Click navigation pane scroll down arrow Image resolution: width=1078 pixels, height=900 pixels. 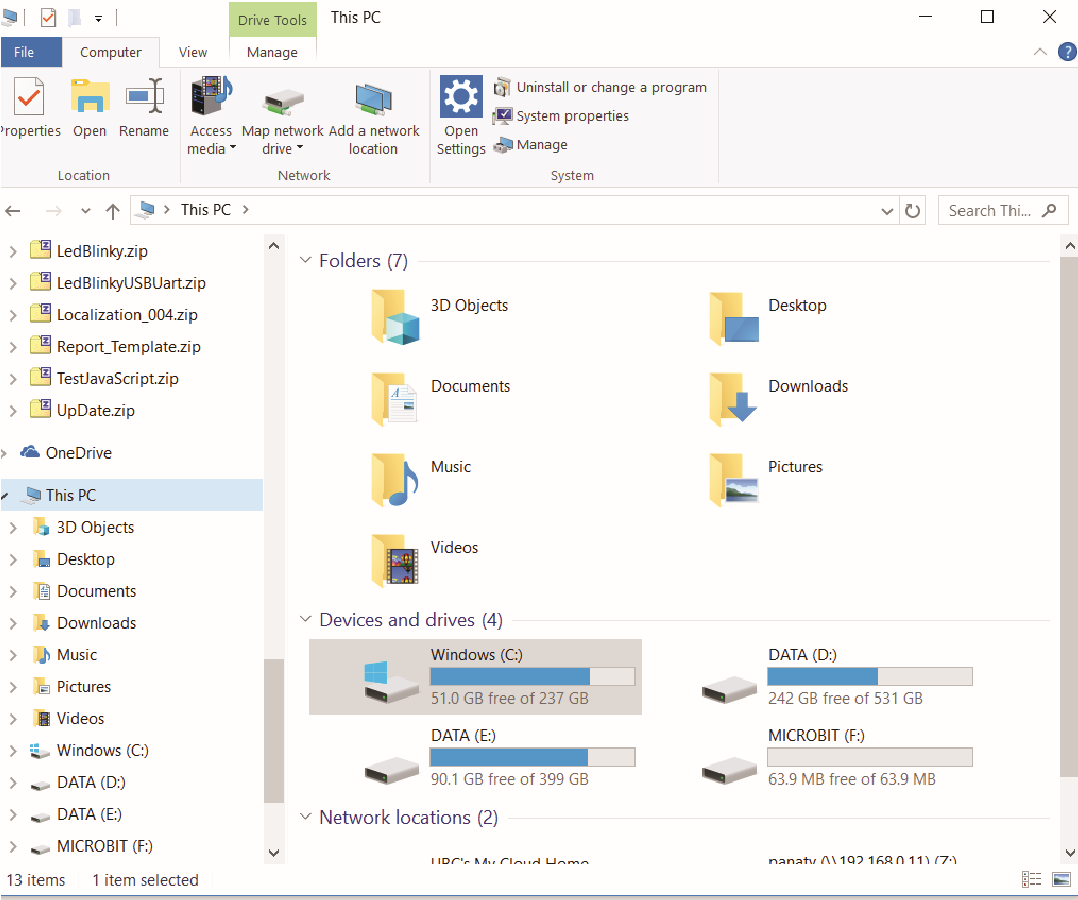click(x=274, y=853)
